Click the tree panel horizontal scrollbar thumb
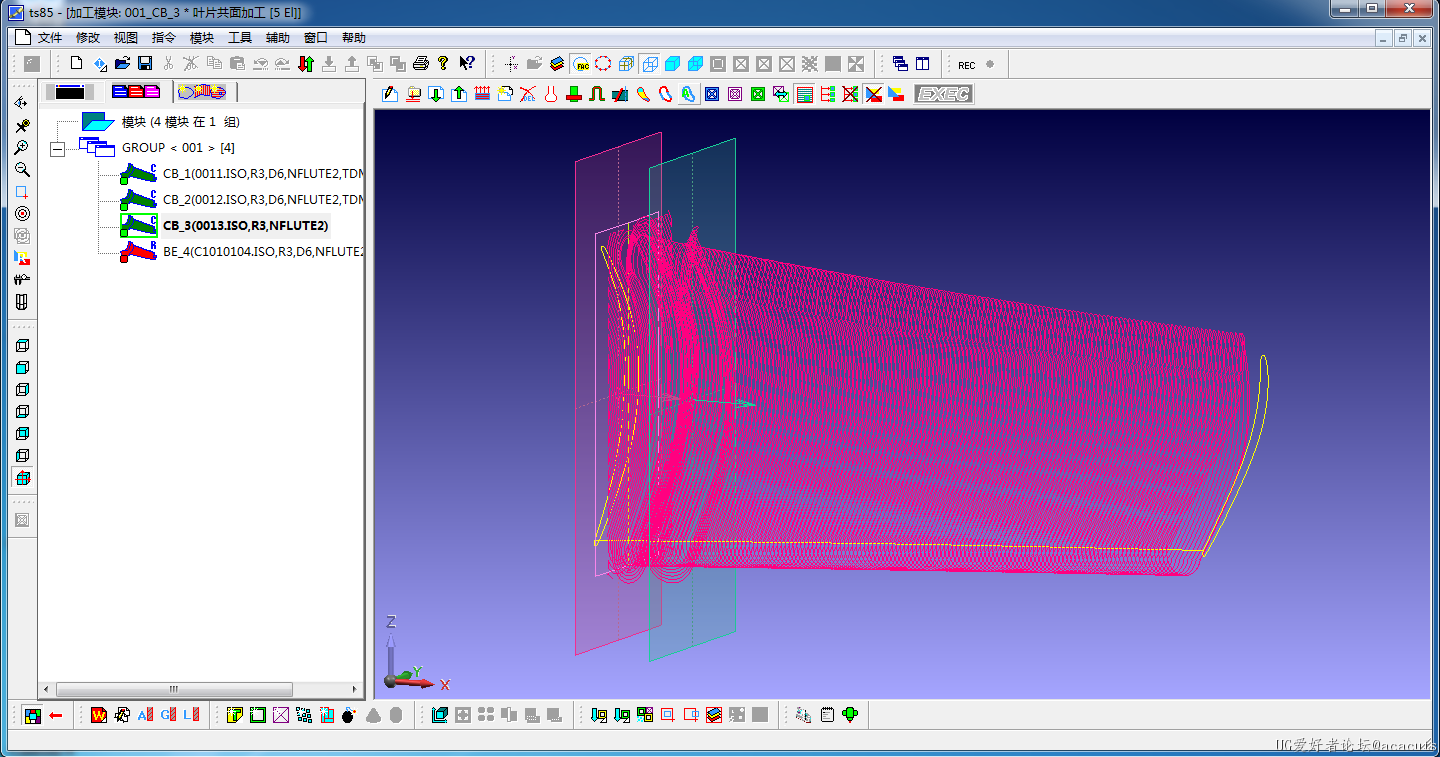 174,690
